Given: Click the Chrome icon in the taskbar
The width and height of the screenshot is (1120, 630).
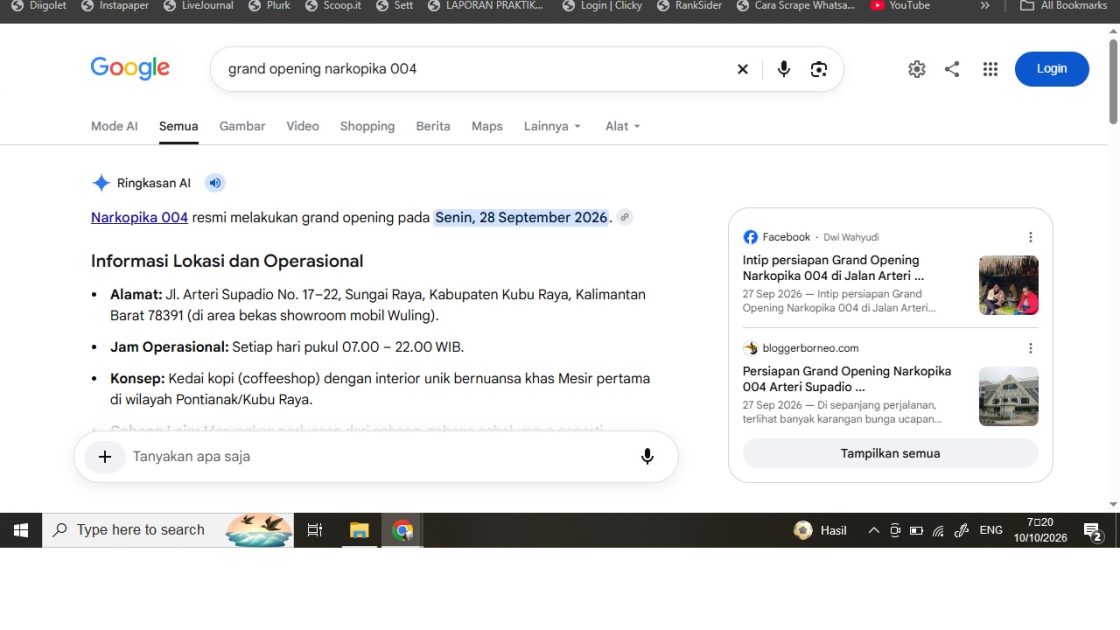Looking at the screenshot, I should coord(403,530).
